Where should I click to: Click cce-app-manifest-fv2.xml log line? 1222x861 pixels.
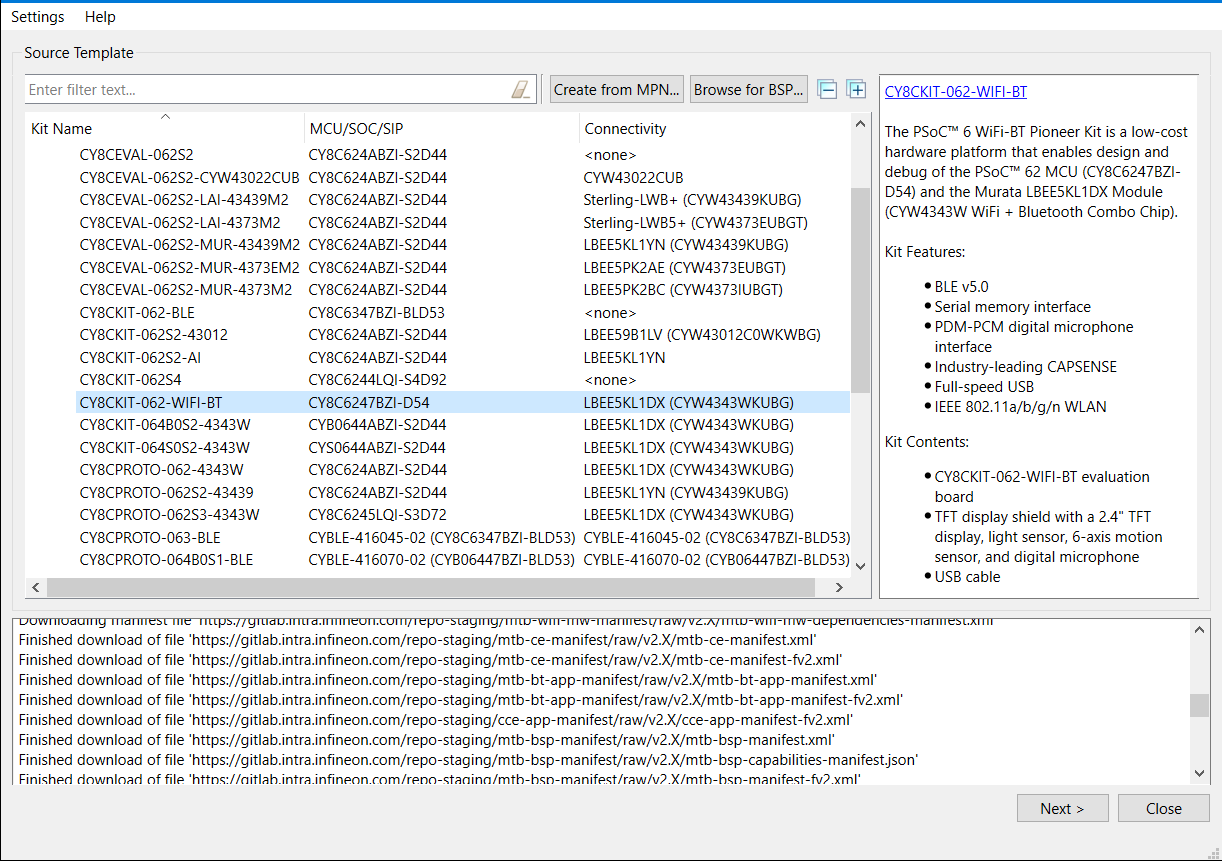tap(436, 720)
